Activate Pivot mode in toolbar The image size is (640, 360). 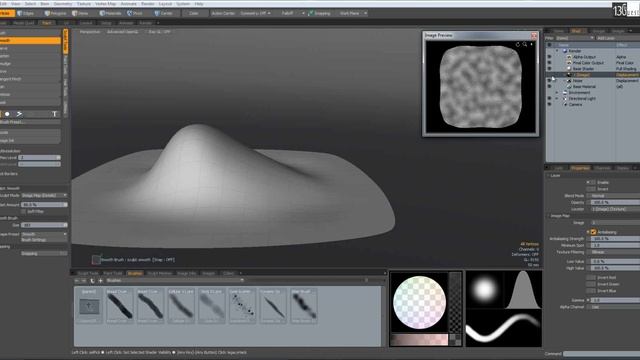click(x=136, y=13)
